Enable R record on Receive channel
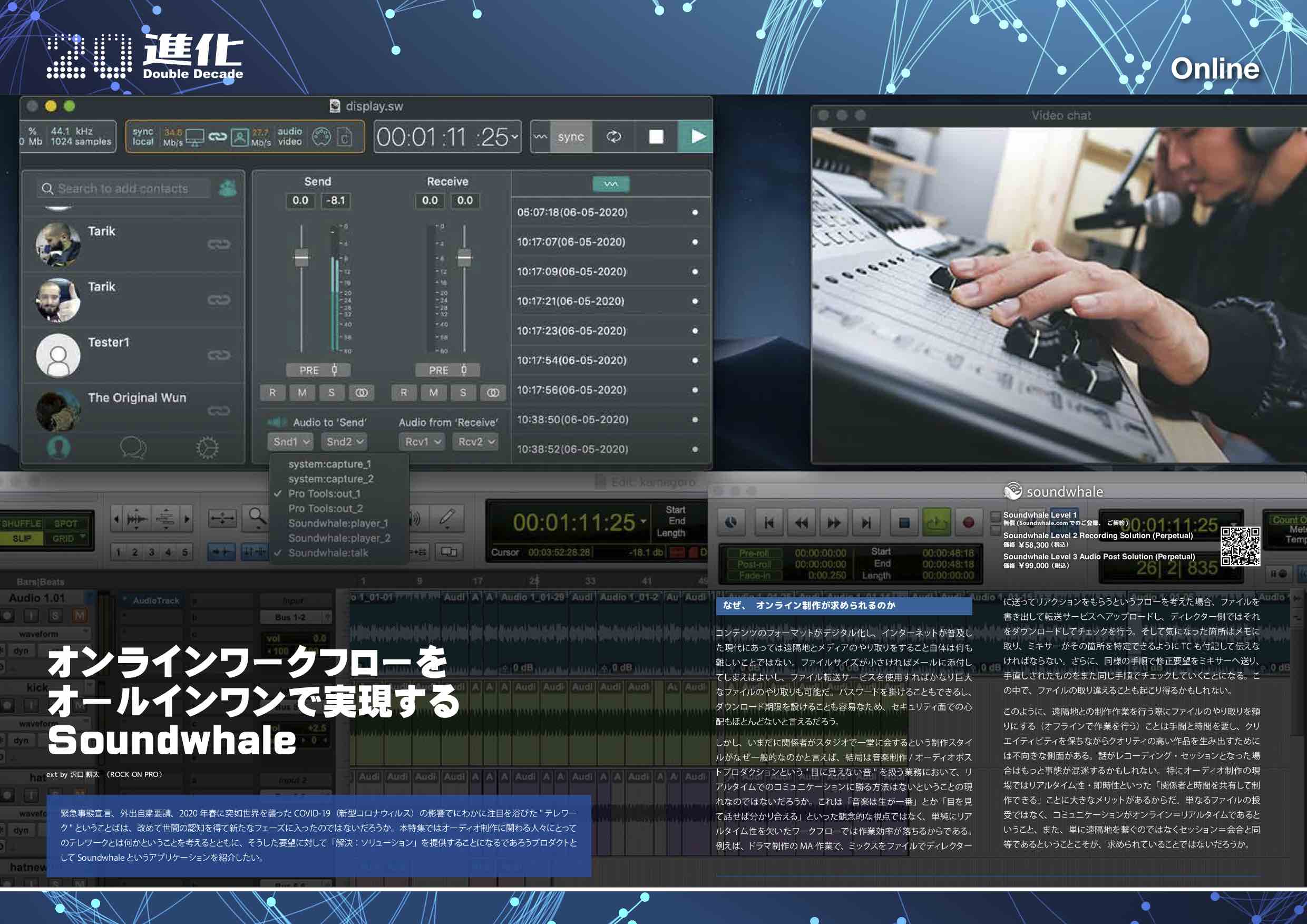The image size is (1307, 924). [x=404, y=393]
